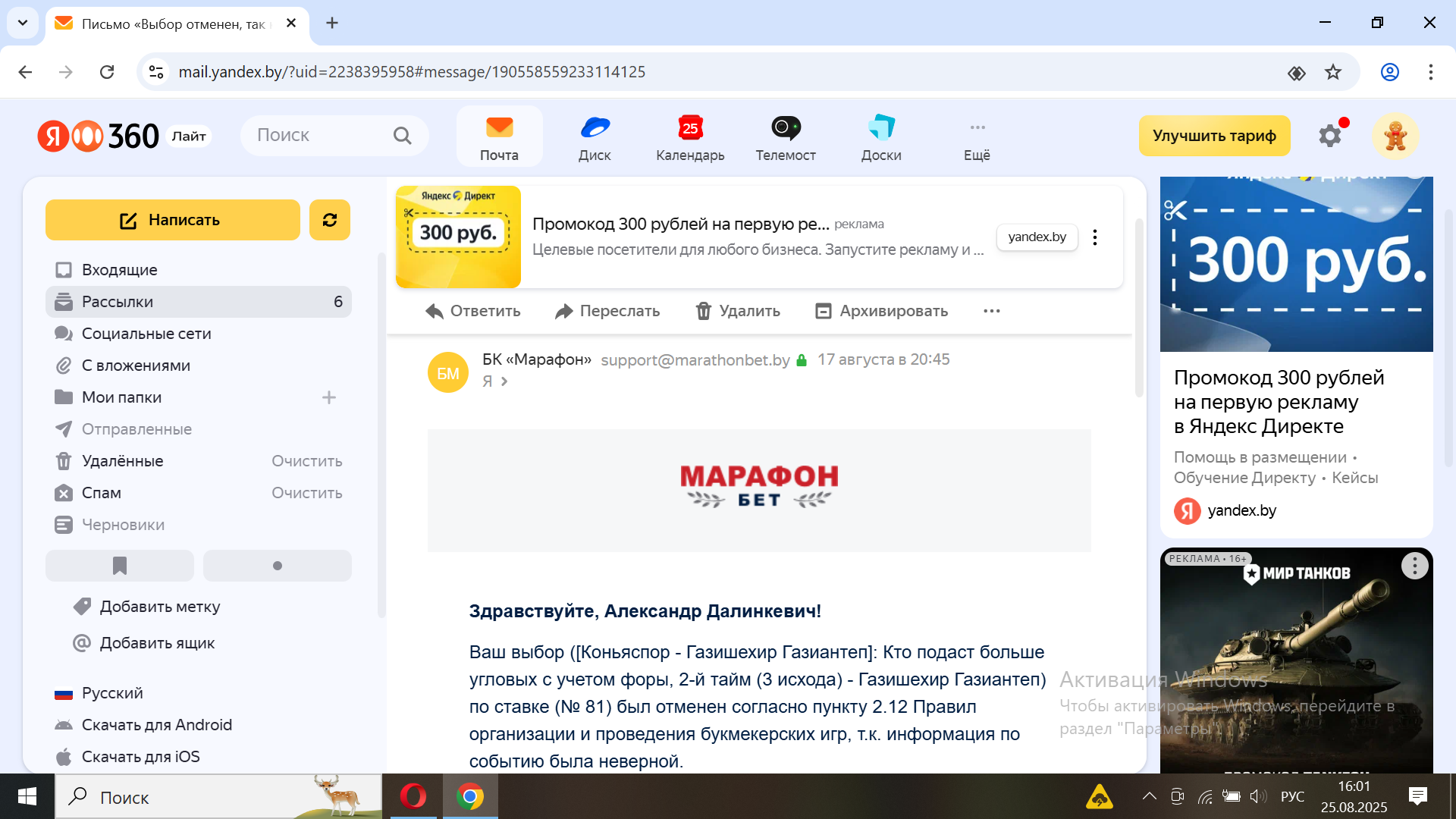Reload the page
The image size is (1456, 819).
107,72
